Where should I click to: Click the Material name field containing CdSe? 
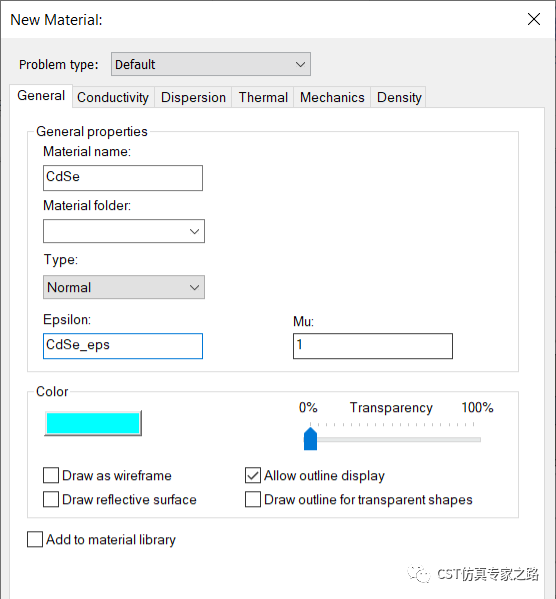pyautogui.click(x=123, y=178)
